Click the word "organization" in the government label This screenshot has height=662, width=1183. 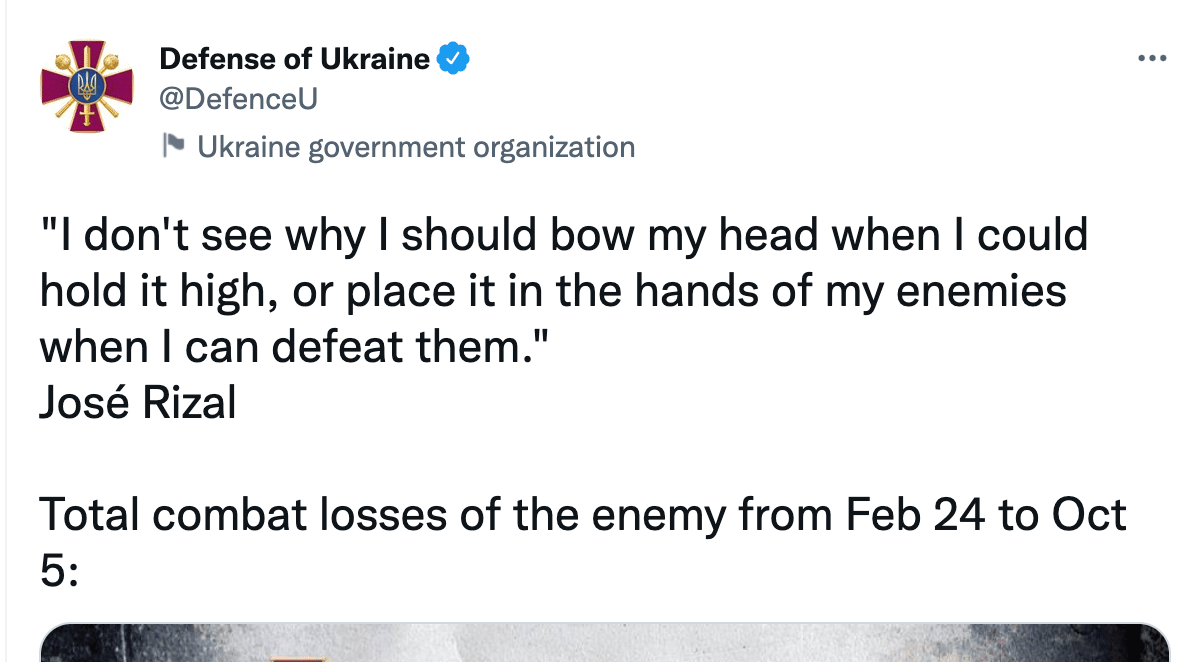(553, 147)
